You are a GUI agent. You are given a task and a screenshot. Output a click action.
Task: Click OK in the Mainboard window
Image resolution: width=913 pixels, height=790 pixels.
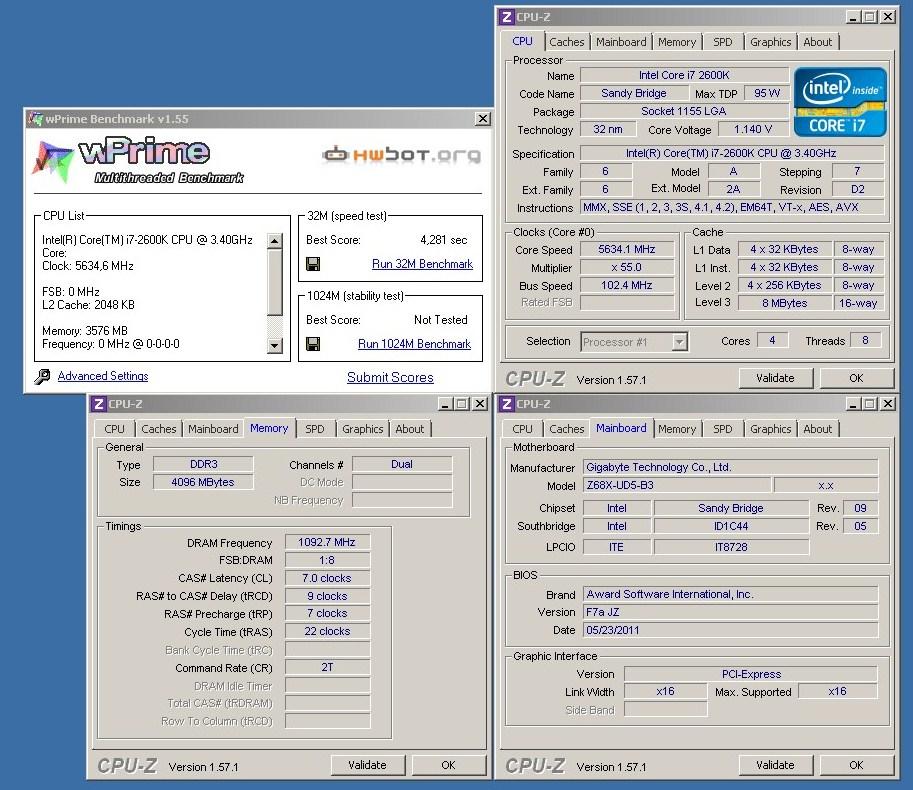(x=856, y=765)
